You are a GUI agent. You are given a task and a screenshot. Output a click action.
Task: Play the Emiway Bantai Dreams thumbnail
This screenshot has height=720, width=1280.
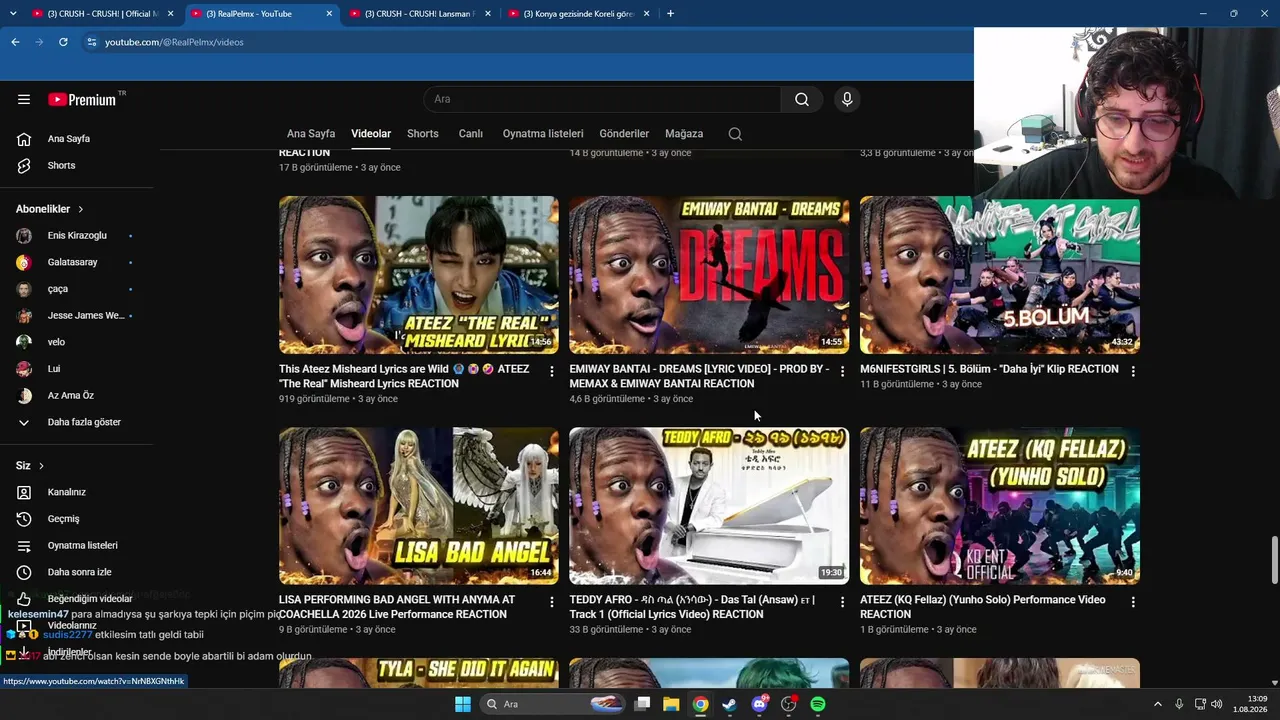(709, 275)
